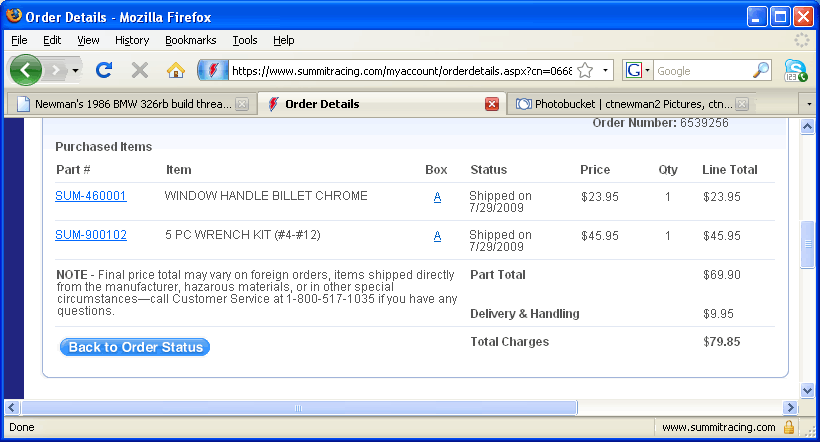
Task: Reload the page with the Refresh icon
Action: 104,70
